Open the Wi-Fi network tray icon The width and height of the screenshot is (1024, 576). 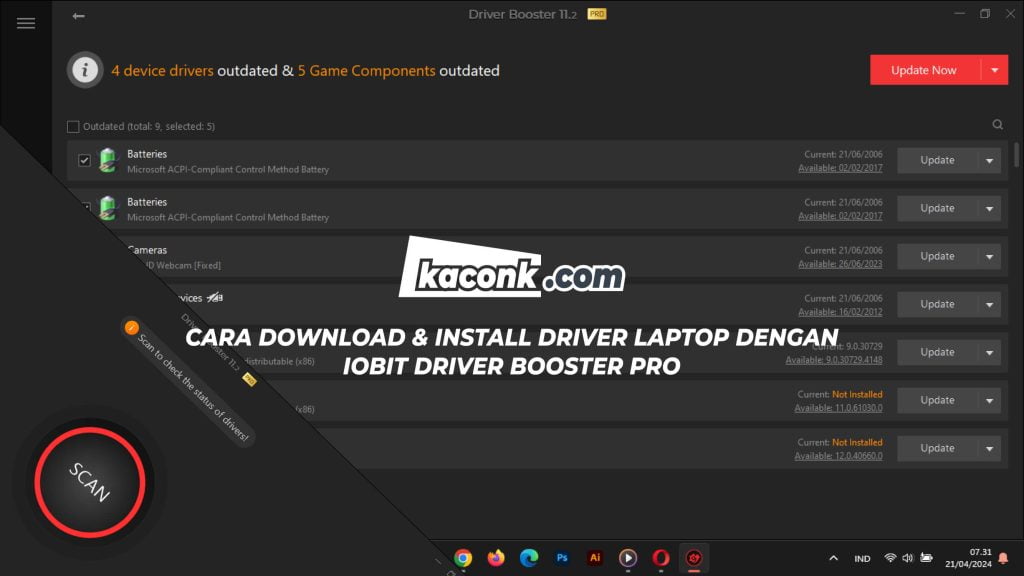pyautogui.click(x=889, y=558)
